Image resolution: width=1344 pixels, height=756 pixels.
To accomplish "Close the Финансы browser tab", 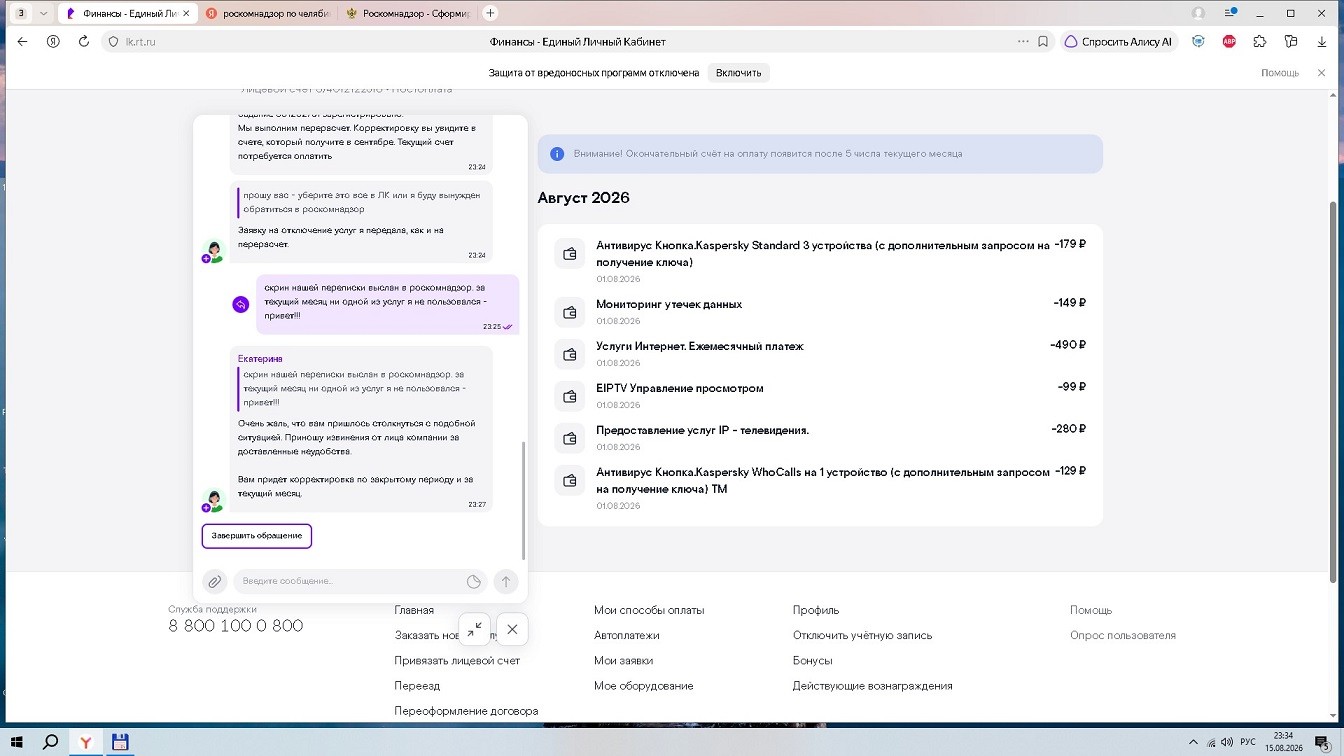I will point(187,13).
